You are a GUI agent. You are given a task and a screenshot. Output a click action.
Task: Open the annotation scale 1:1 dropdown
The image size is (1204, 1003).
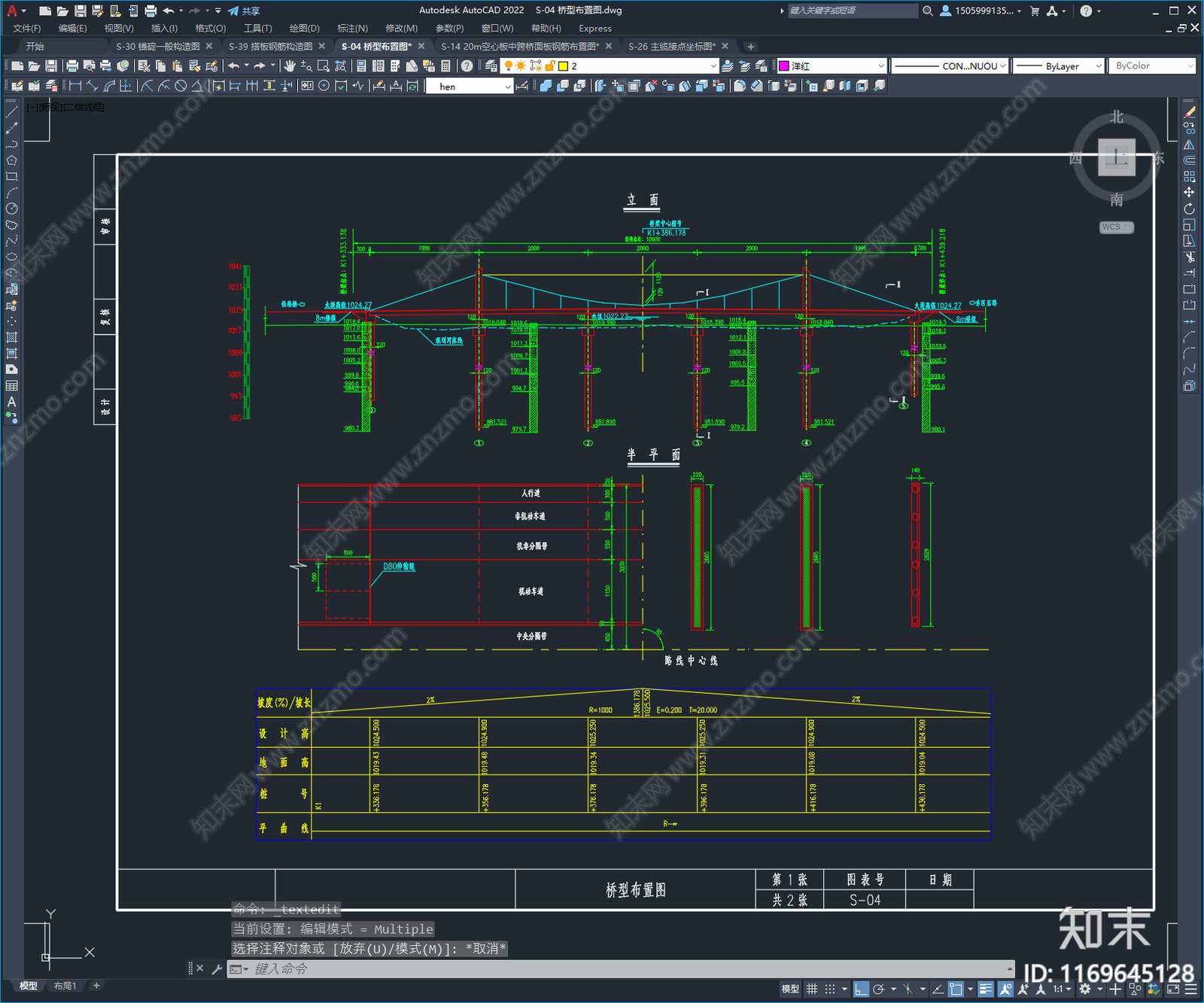(1063, 989)
